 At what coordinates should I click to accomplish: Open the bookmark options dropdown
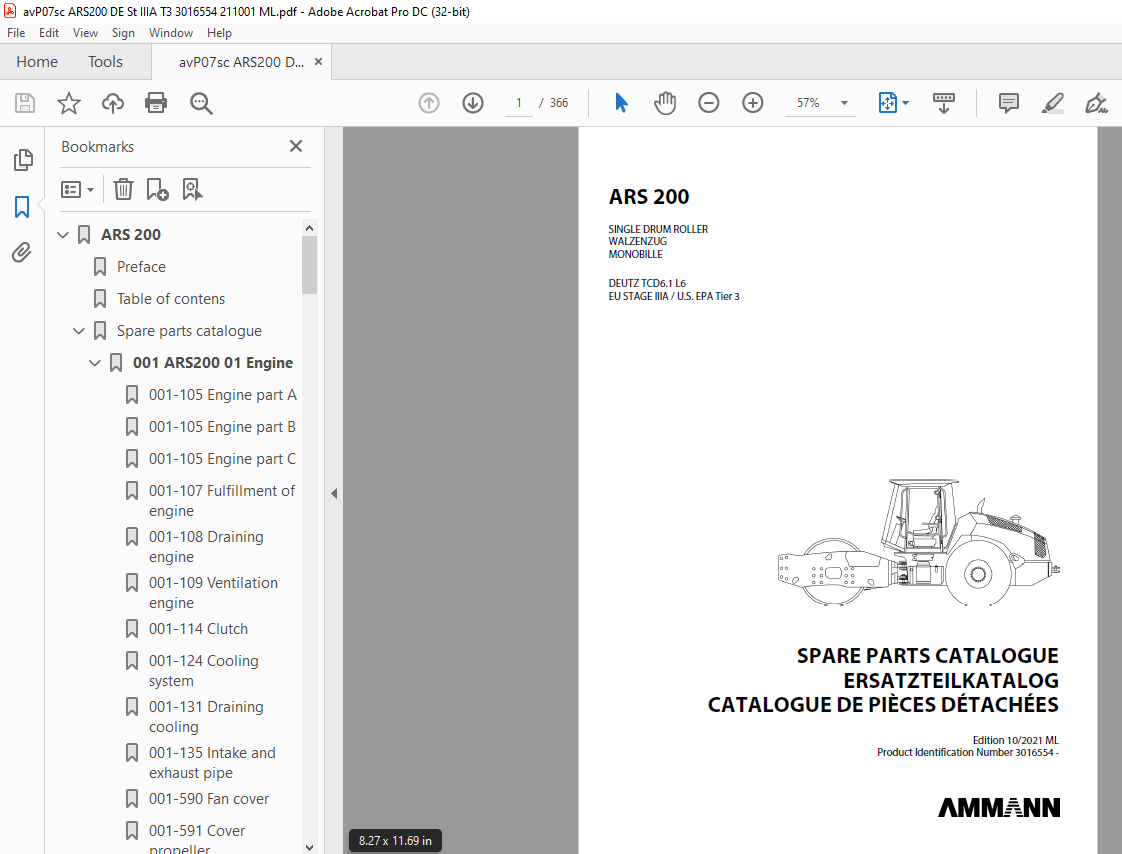coord(77,190)
